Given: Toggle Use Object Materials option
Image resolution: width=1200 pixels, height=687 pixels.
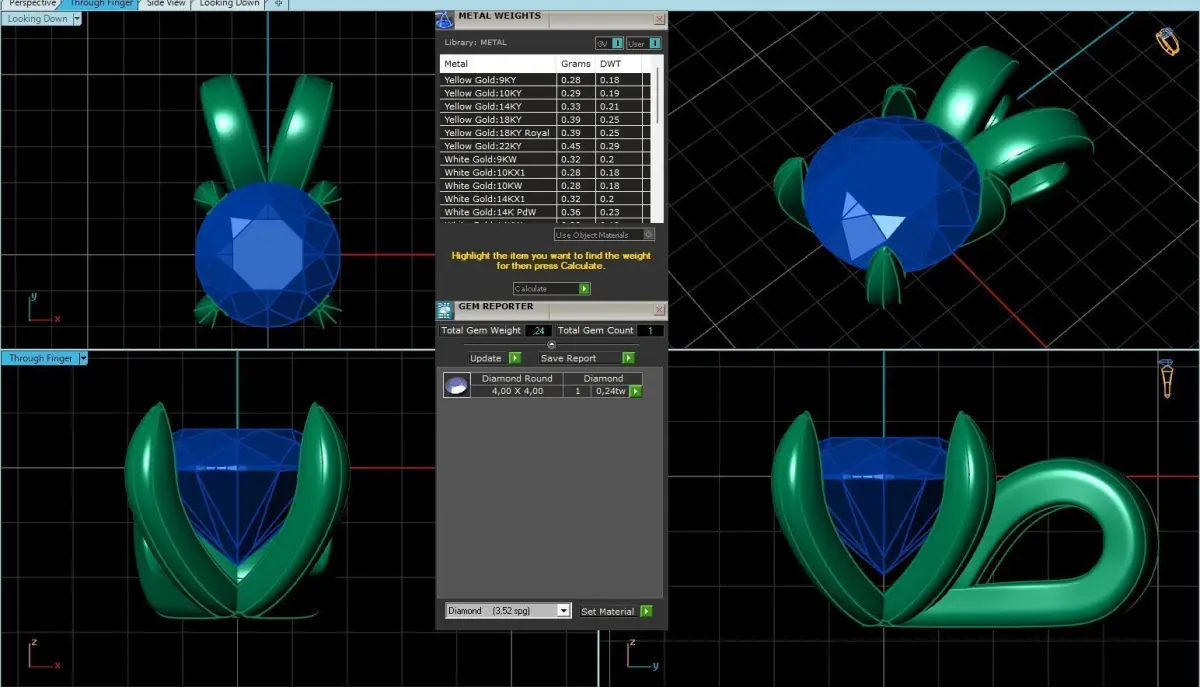Looking at the screenshot, I should click(x=604, y=235).
